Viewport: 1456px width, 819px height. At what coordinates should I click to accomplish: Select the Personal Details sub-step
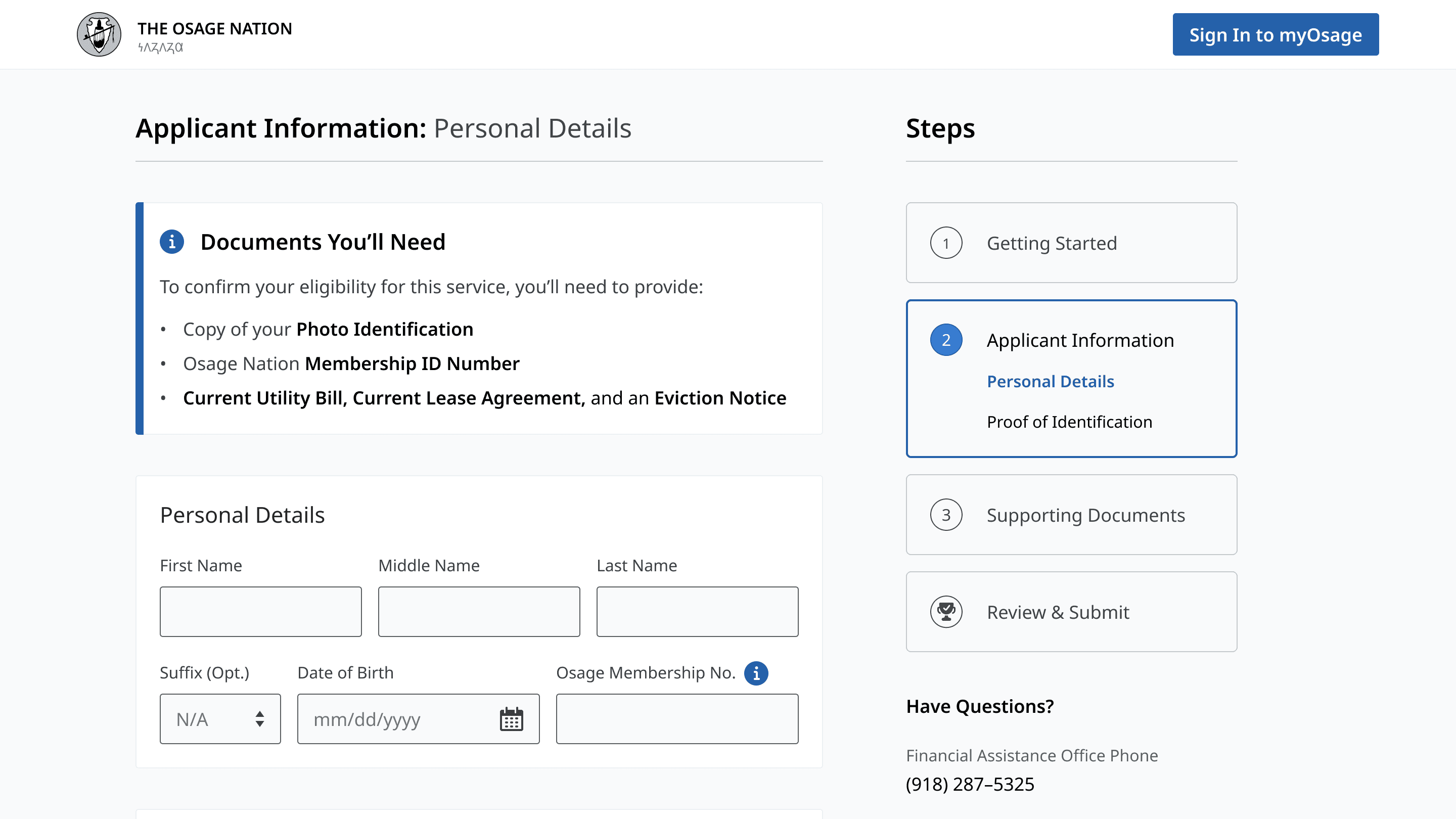point(1050,382)
